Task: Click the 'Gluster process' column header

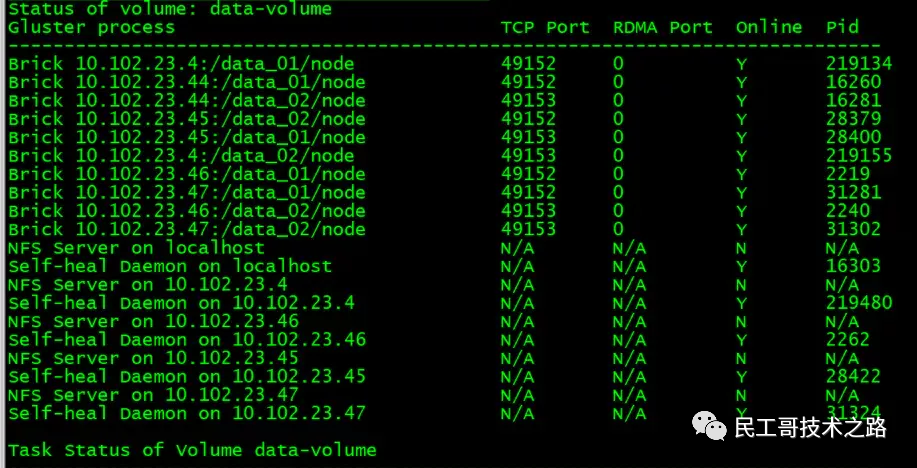Action: coord(91,27)
